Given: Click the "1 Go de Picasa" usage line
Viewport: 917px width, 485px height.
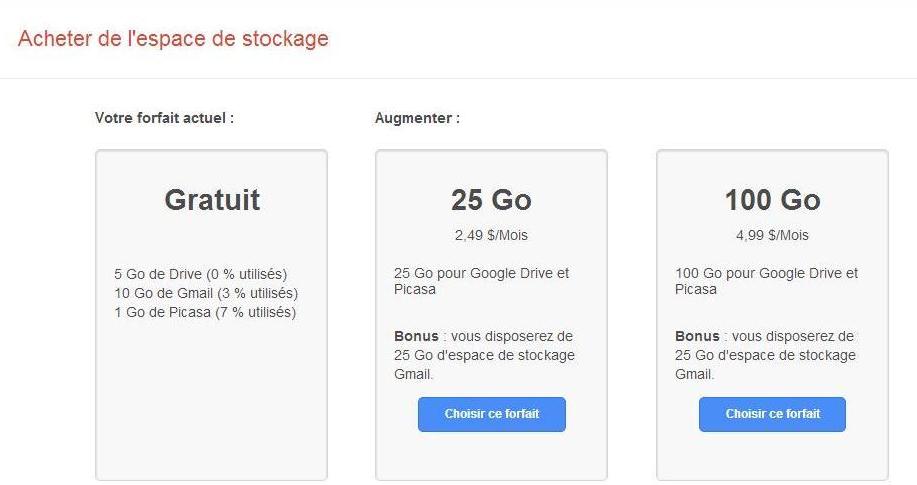Looking at the screenshot, I should [x=205, y=312].
